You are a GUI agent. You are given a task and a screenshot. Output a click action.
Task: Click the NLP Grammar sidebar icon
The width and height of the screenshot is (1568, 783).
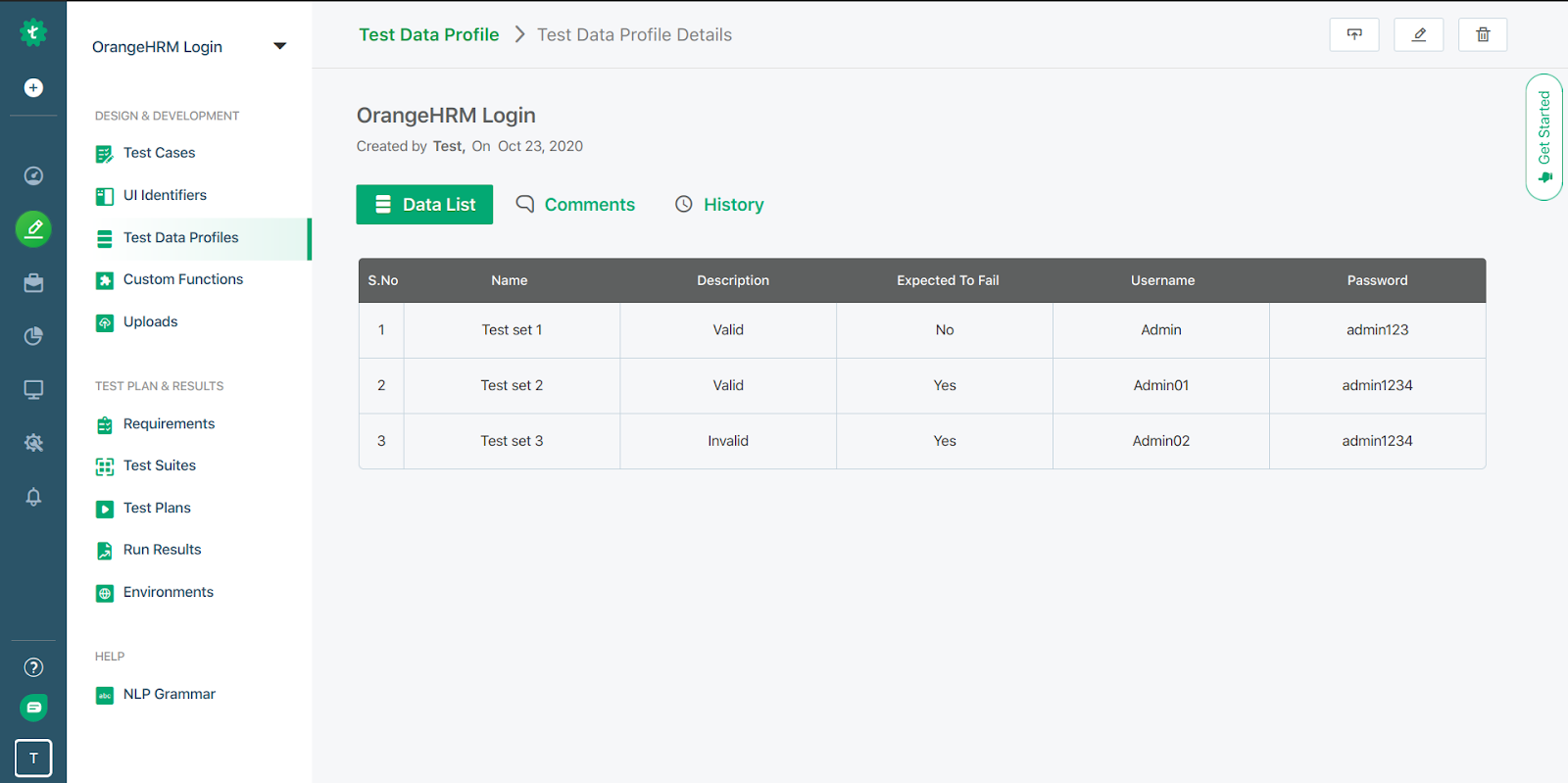[105, 695]
